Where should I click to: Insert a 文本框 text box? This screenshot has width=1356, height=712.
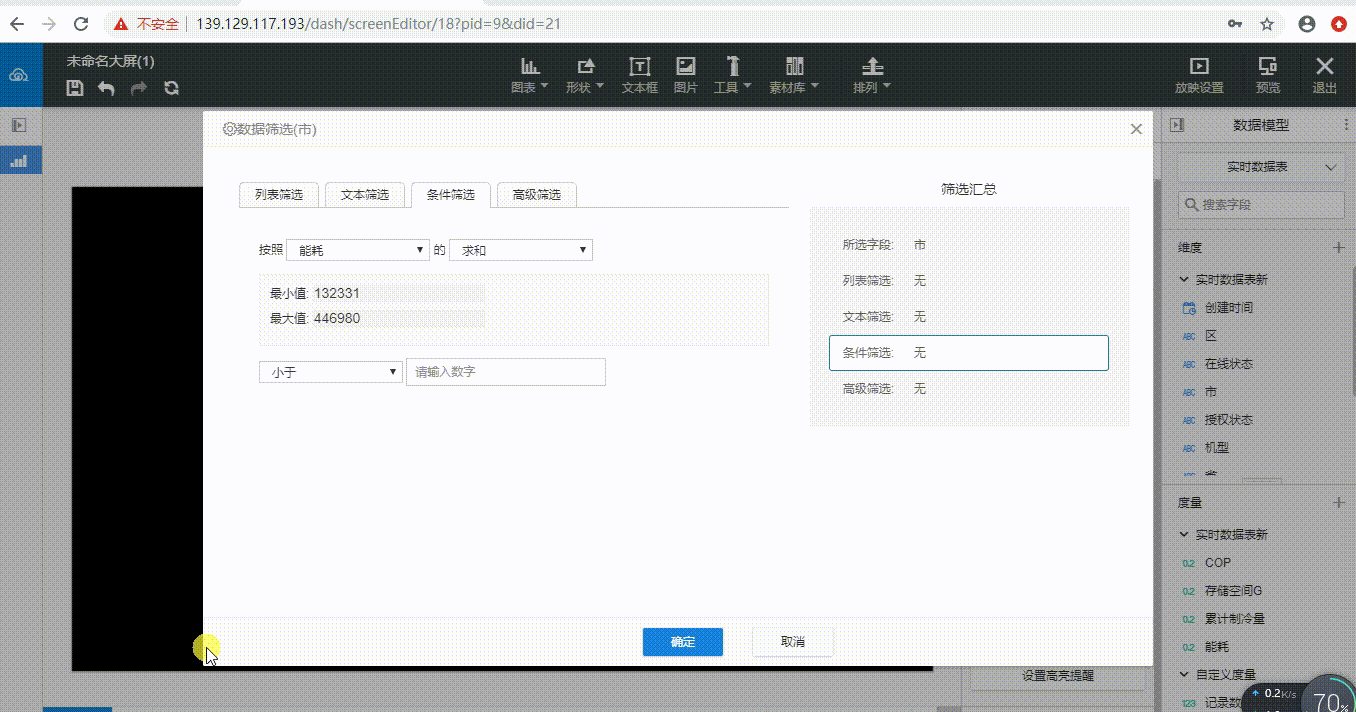pyautogui.click(x=640, y=75)
